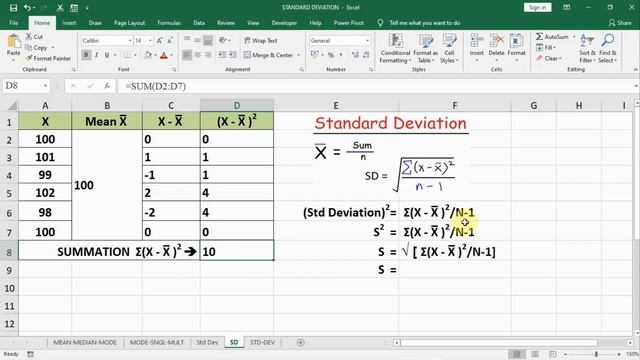Image resolution: width=640 pixels, height=360 pixels.
Task: Click Tell me what you want to do
Action: click(x=424, y=23)
